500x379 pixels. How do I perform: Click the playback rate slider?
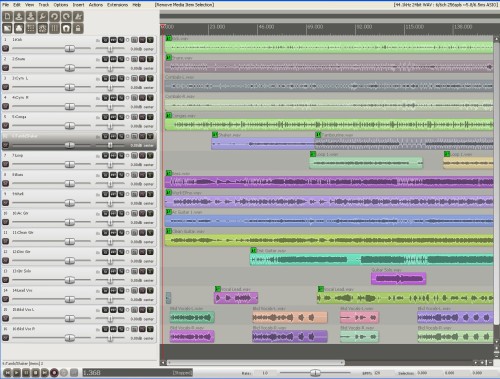tap(315, 372)
